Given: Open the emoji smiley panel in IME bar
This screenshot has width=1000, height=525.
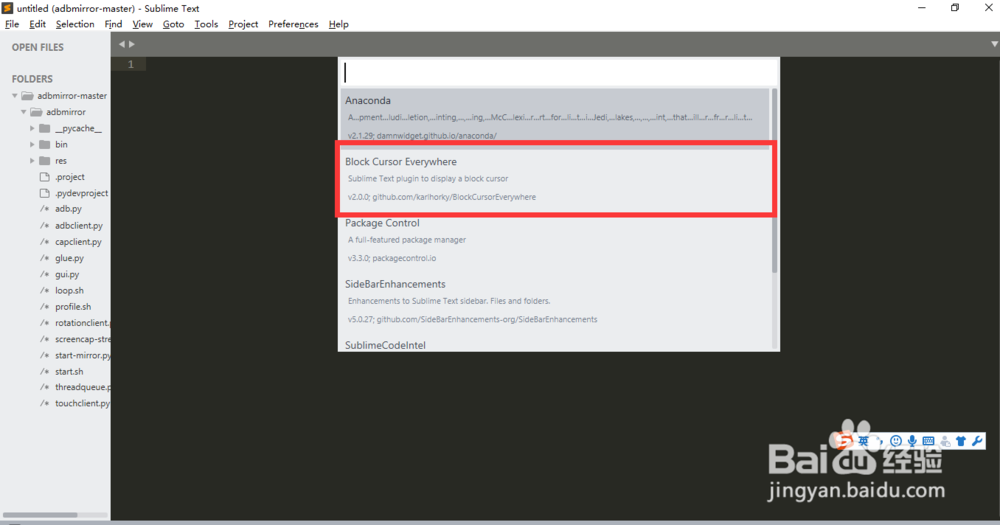Looking at the screenshot, I should (x=895, y=441).
